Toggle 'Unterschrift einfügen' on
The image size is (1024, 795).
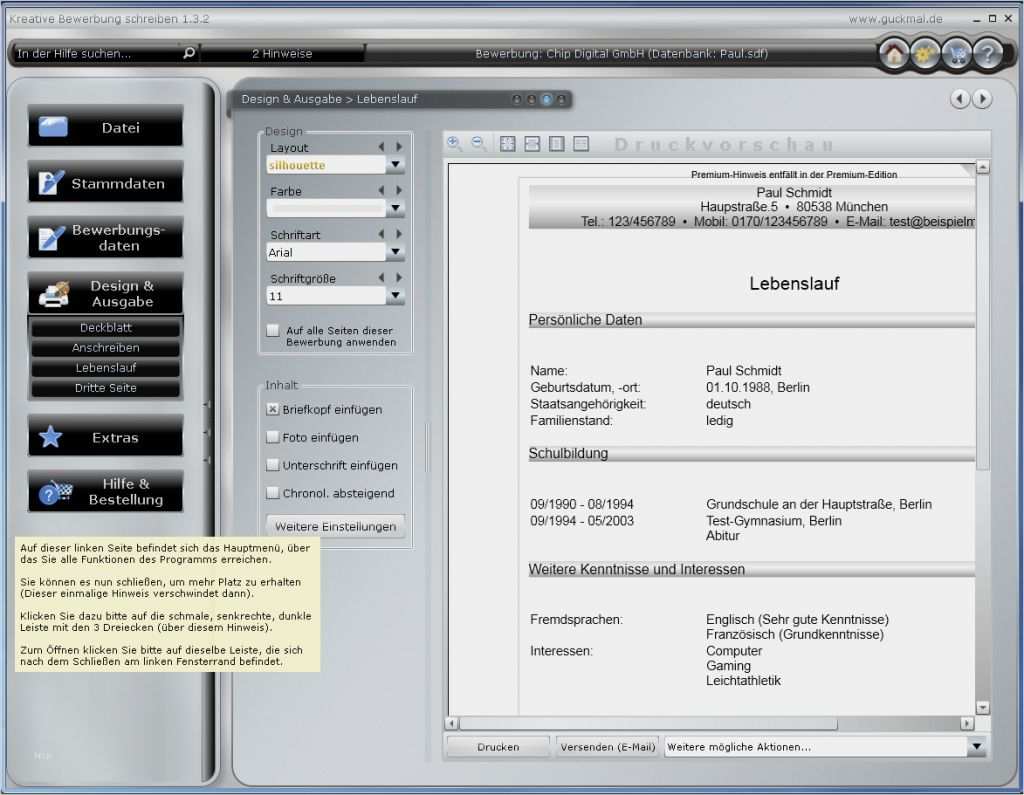[x=272, y=465]
